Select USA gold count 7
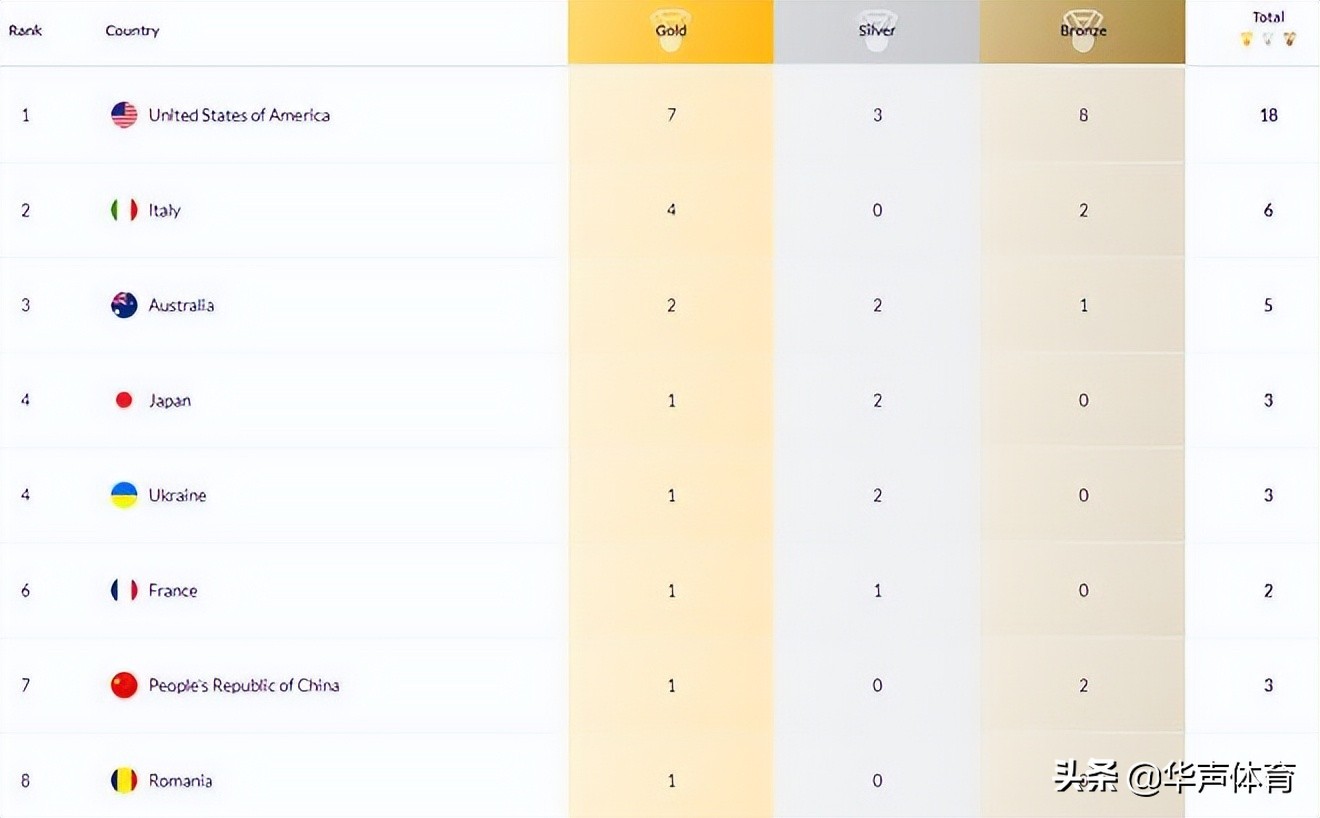Viewport: 1320px width, 818px height. click(x=671, y=115)
